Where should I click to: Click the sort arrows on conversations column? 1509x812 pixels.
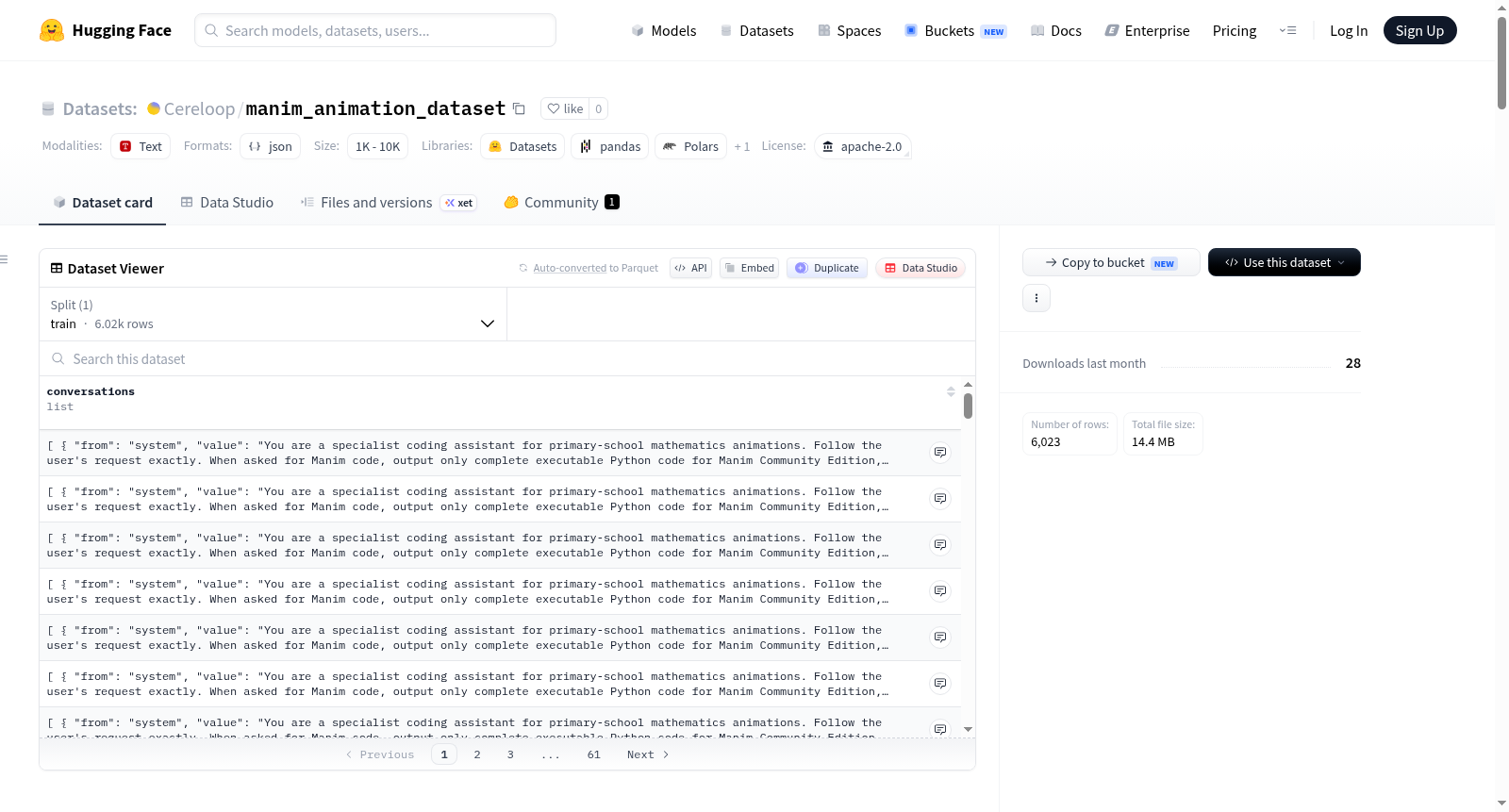pos(951,391)
